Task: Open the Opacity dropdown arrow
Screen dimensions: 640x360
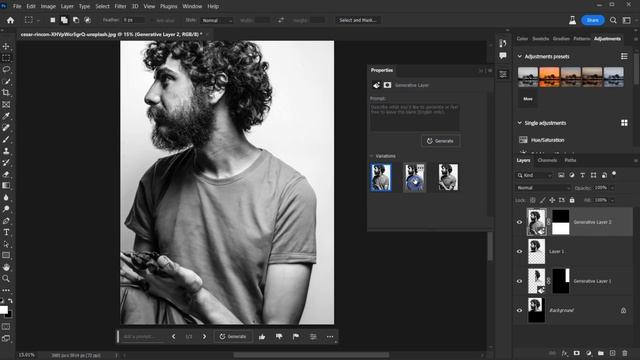Action: [x=612, y=188]
